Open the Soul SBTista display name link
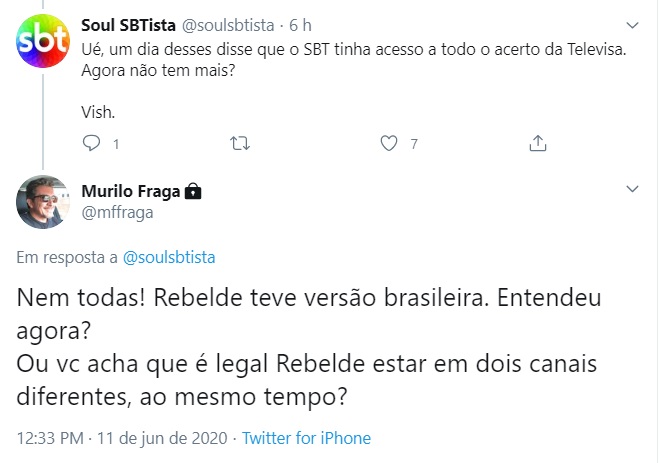 click(134, 24)
